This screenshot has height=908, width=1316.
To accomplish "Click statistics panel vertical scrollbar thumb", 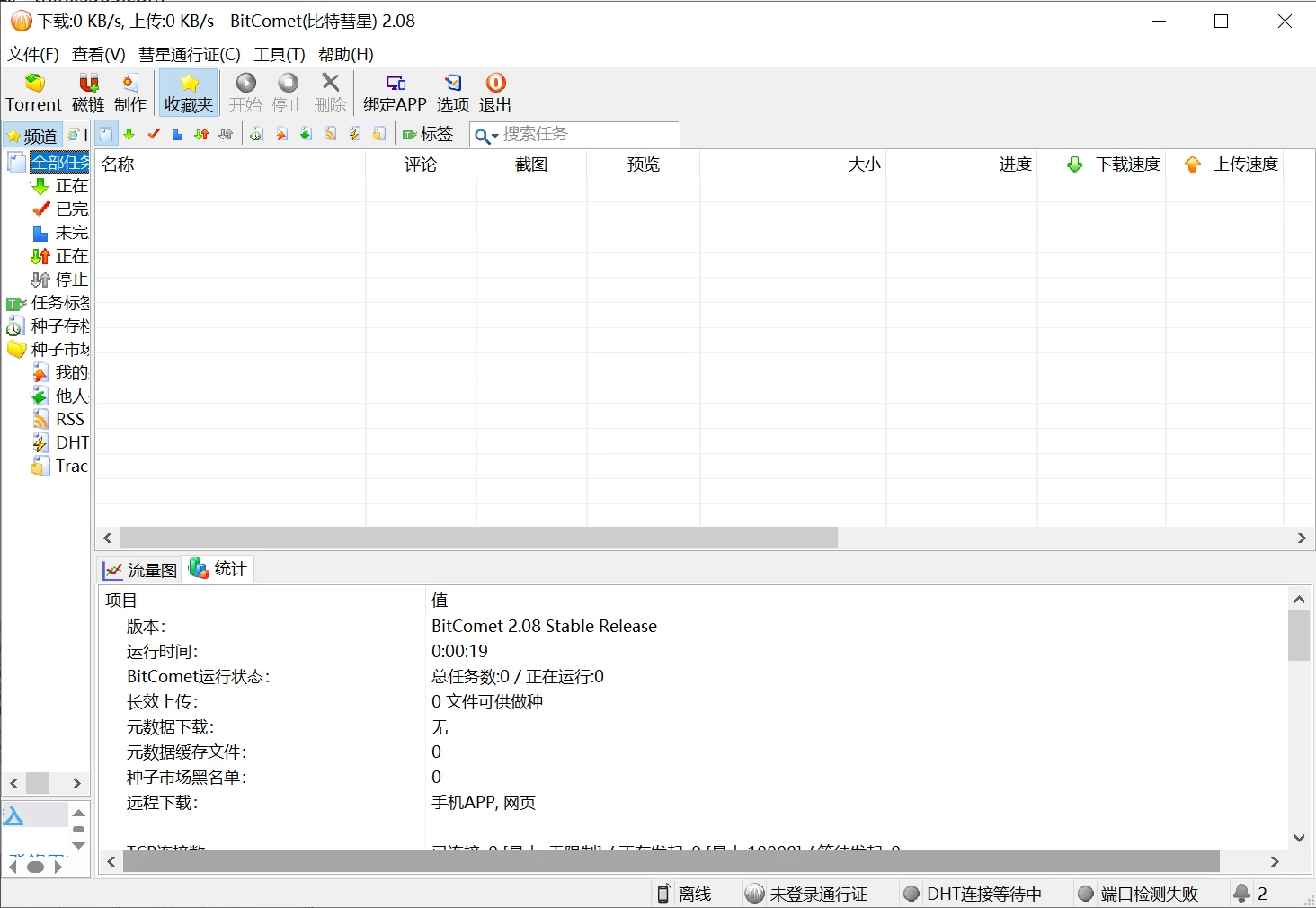I will click(x=1299, y=635).
